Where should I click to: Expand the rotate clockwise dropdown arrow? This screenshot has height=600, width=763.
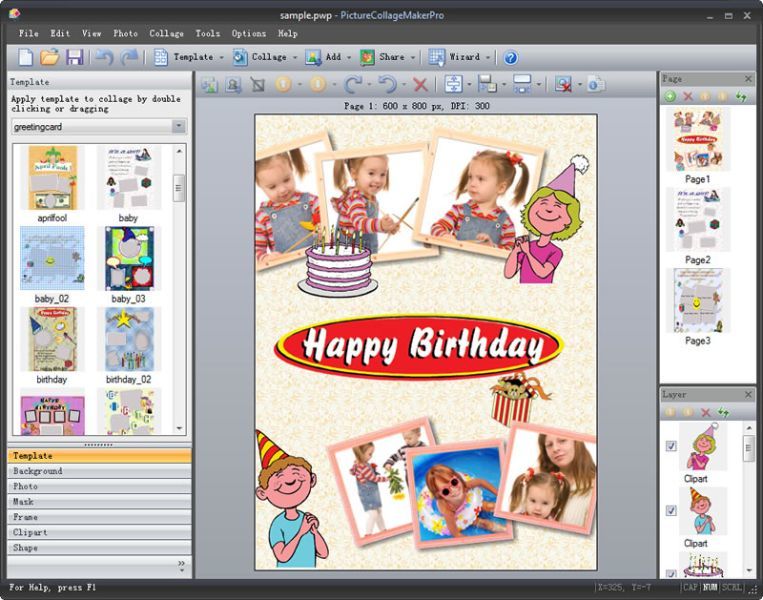click(x=369, y=85)
